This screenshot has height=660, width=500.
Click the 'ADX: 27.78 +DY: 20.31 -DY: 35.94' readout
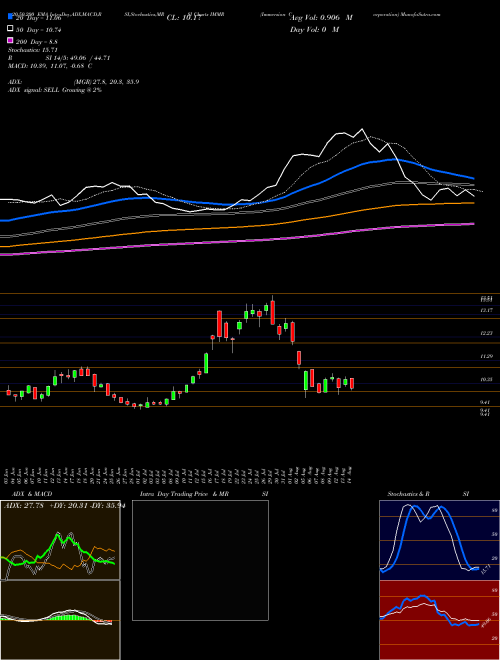(64, 506)
